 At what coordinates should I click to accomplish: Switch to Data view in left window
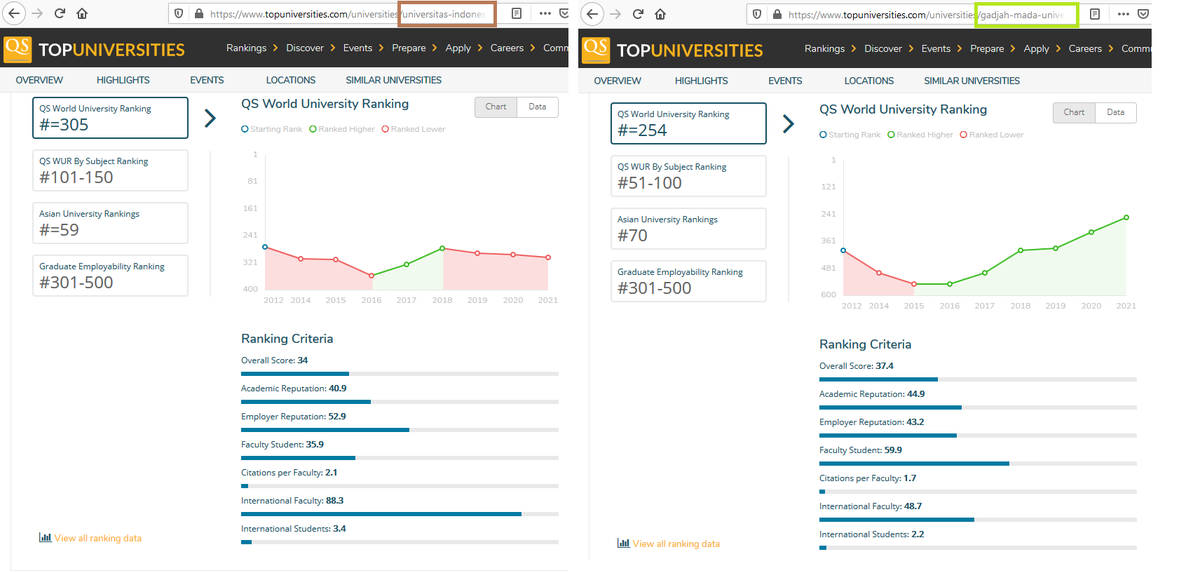pos(537,106)
